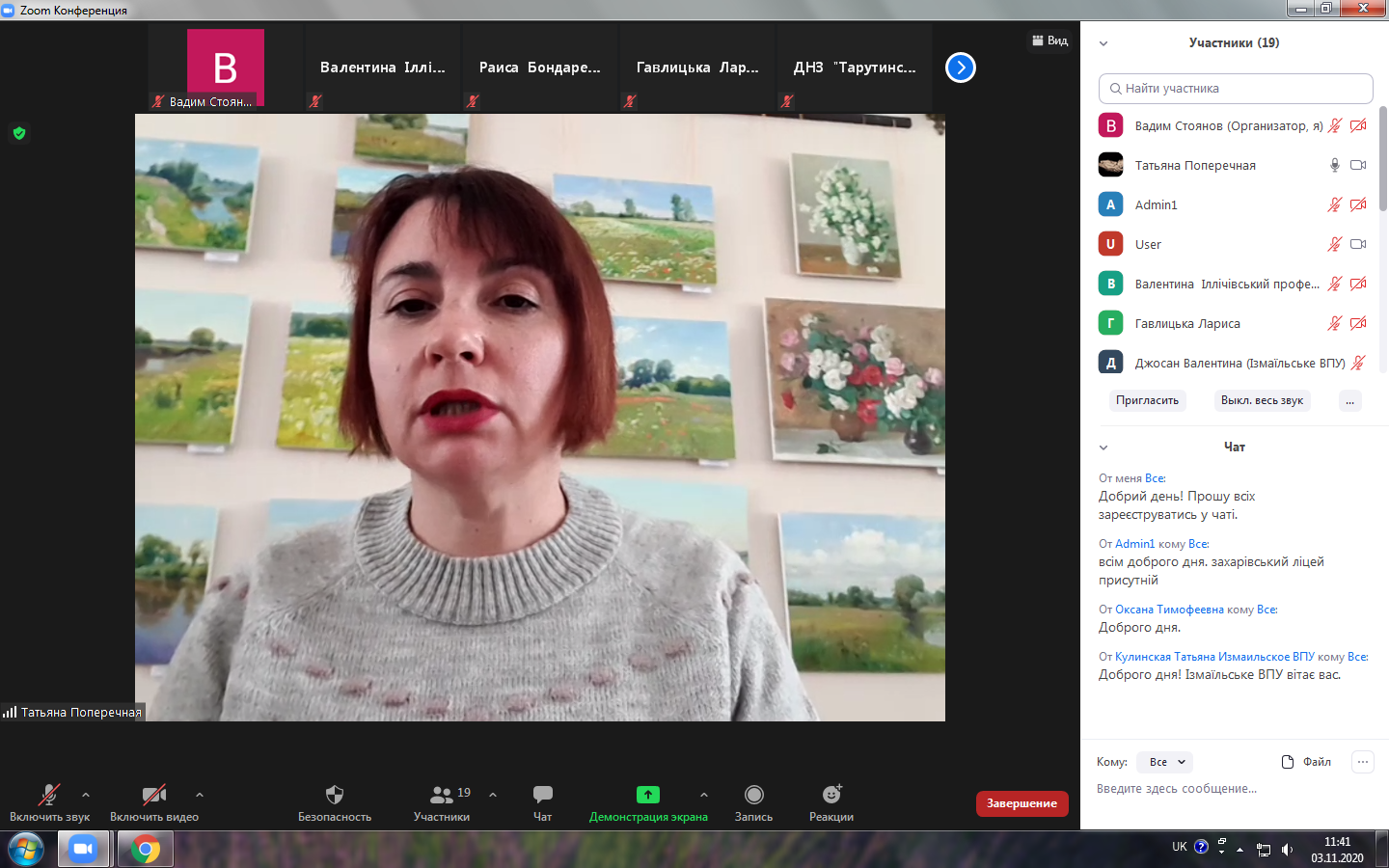Screen dimensions: 1389x868
Task: Toggle microphone for Татьяна Поперечная
Action: tap(1335, 165)
